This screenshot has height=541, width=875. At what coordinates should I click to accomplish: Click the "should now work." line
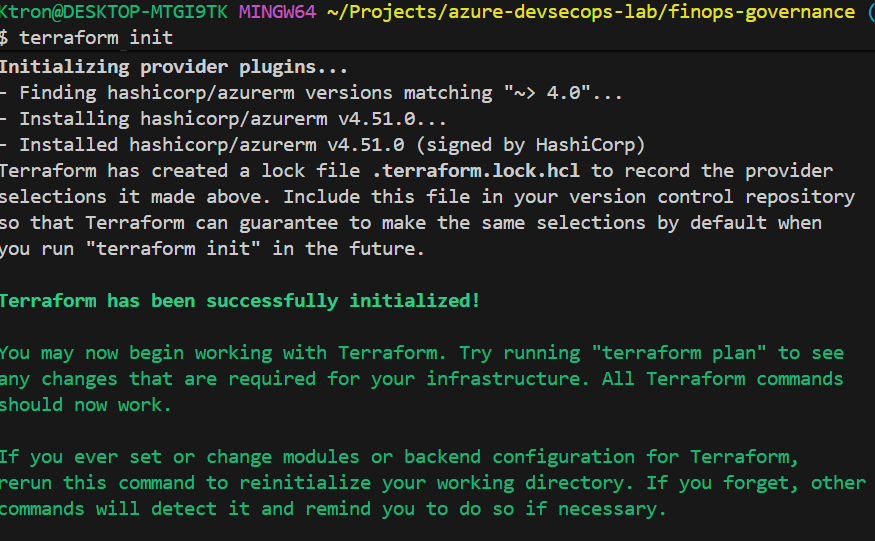pos(86,405)
